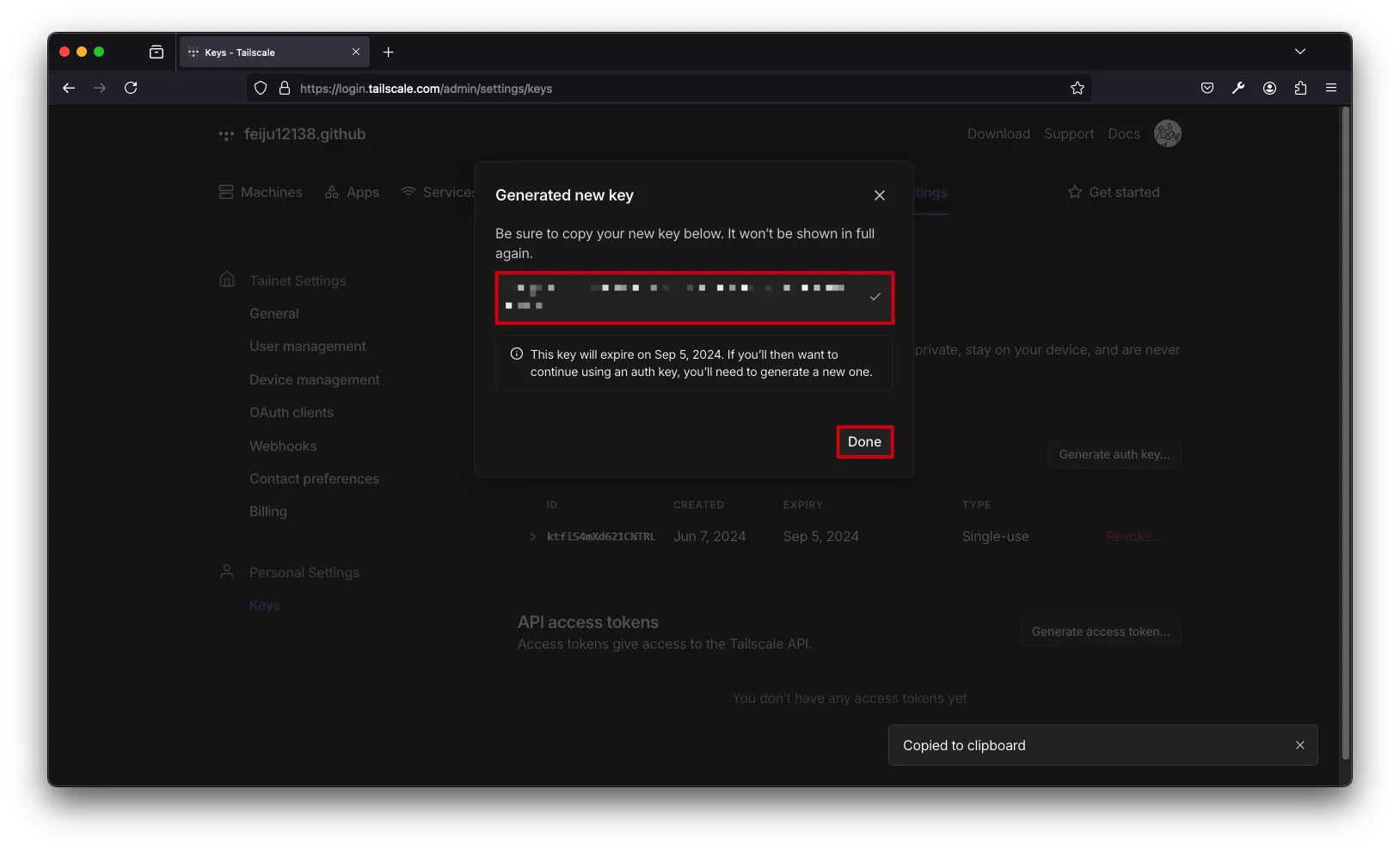Dismiss the Copied to clipboard notification
Viewport: 1400px width, 850px height.
click(1299, 745)
